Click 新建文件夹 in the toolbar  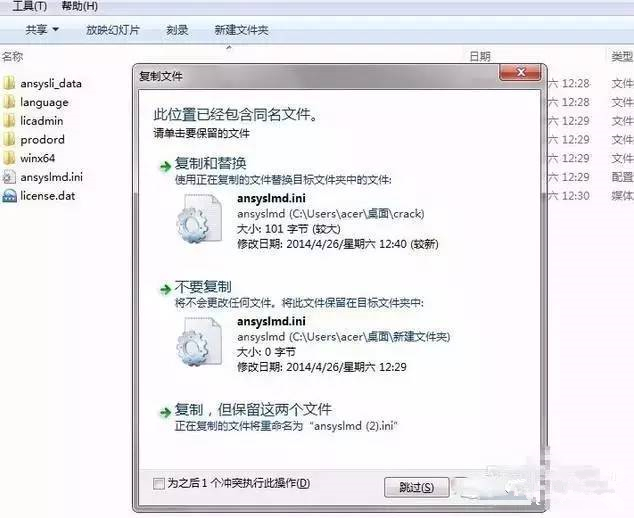coord(241,30)
